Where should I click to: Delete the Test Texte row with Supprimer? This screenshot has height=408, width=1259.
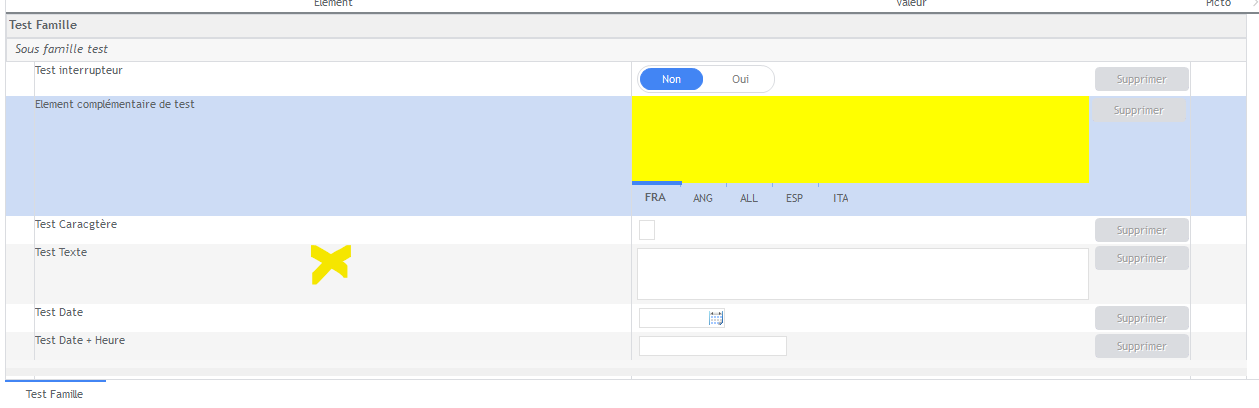pyautogui.click(x=1141, y=258)
